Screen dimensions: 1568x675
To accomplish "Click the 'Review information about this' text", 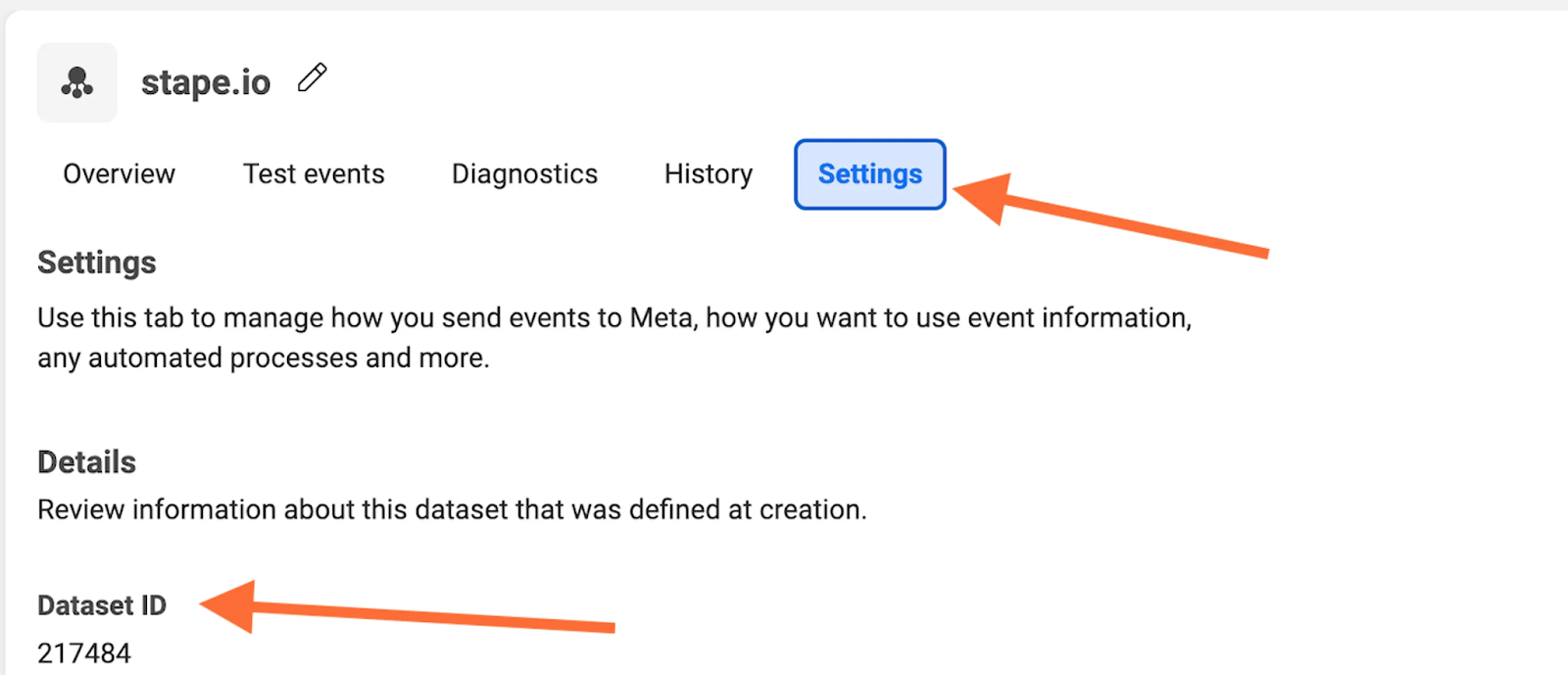I will (x=245, y=510).
